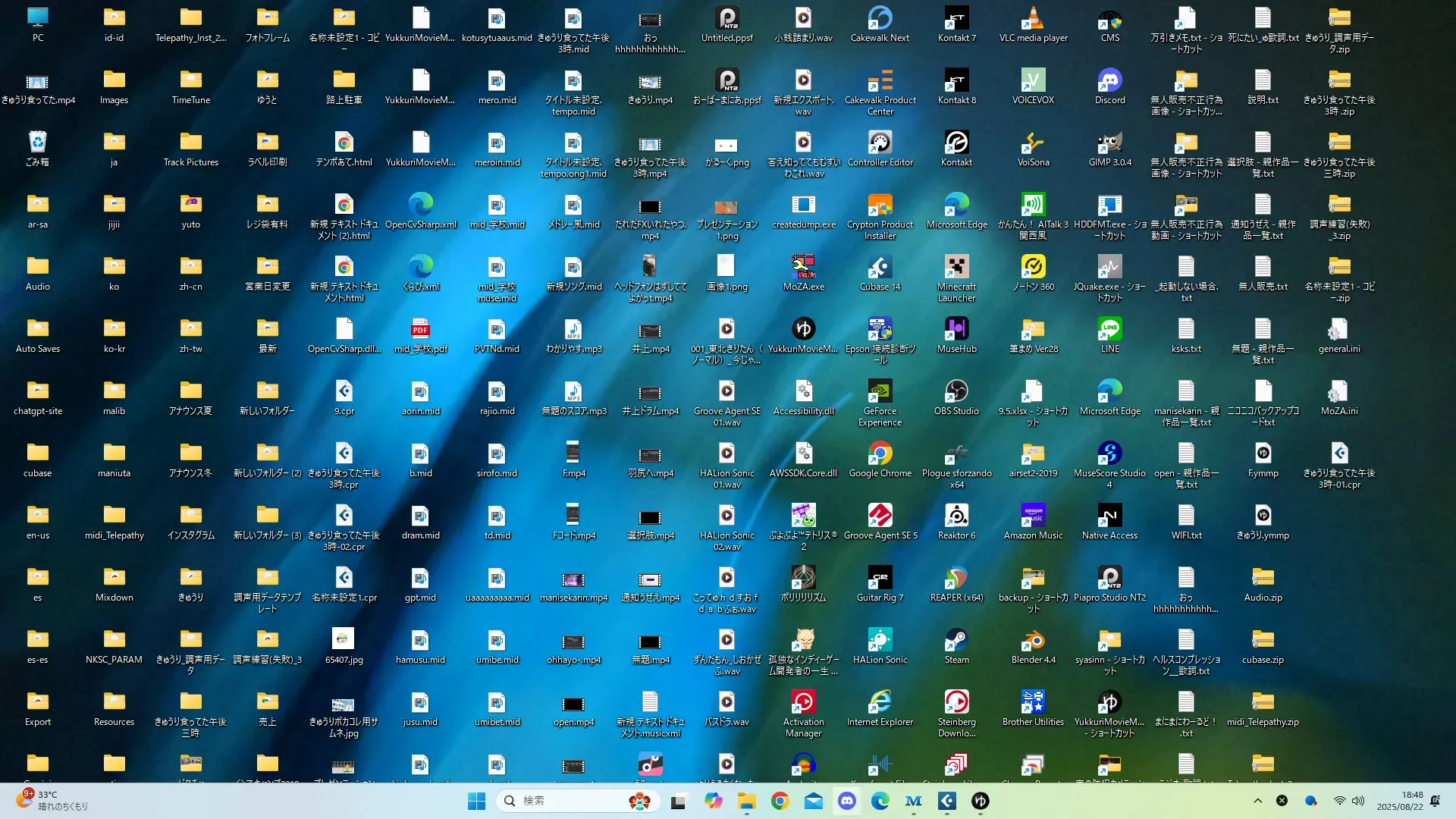Viewport: 1456px width, 819px height.
Task: Select the REAPER (x64) icon
Action: tap(956, 579)
